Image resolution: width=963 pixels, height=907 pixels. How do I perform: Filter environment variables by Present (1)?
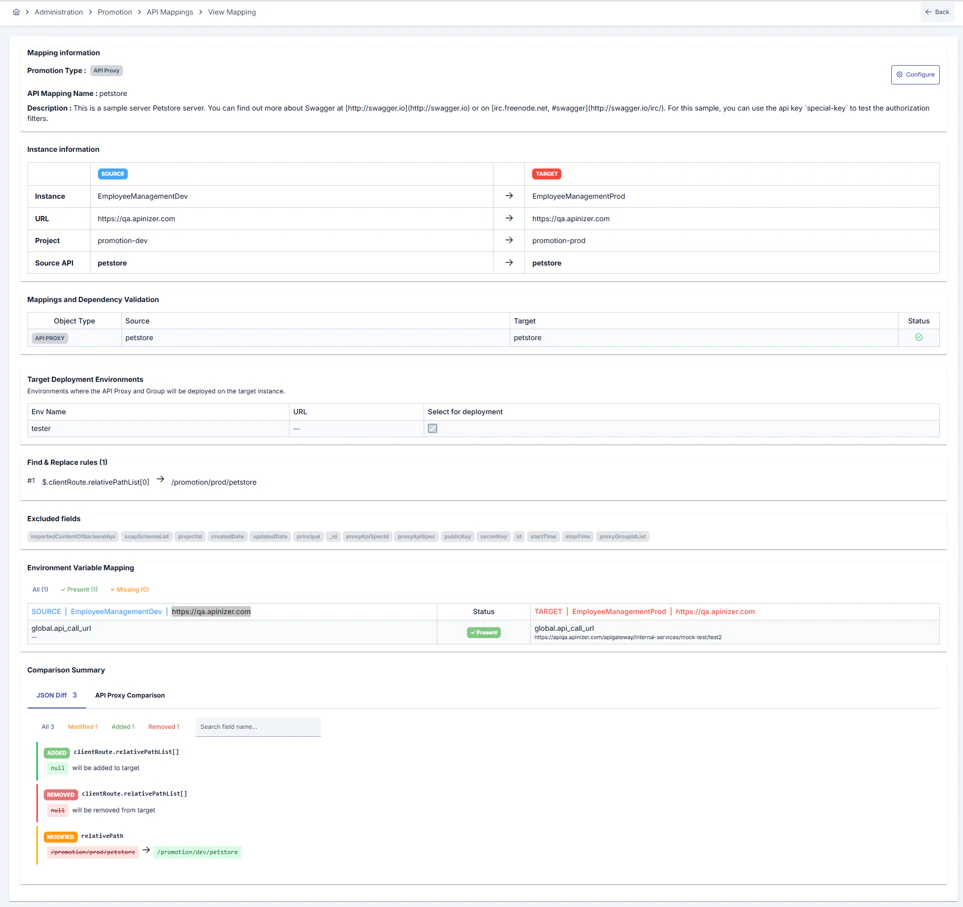(79, 590)
